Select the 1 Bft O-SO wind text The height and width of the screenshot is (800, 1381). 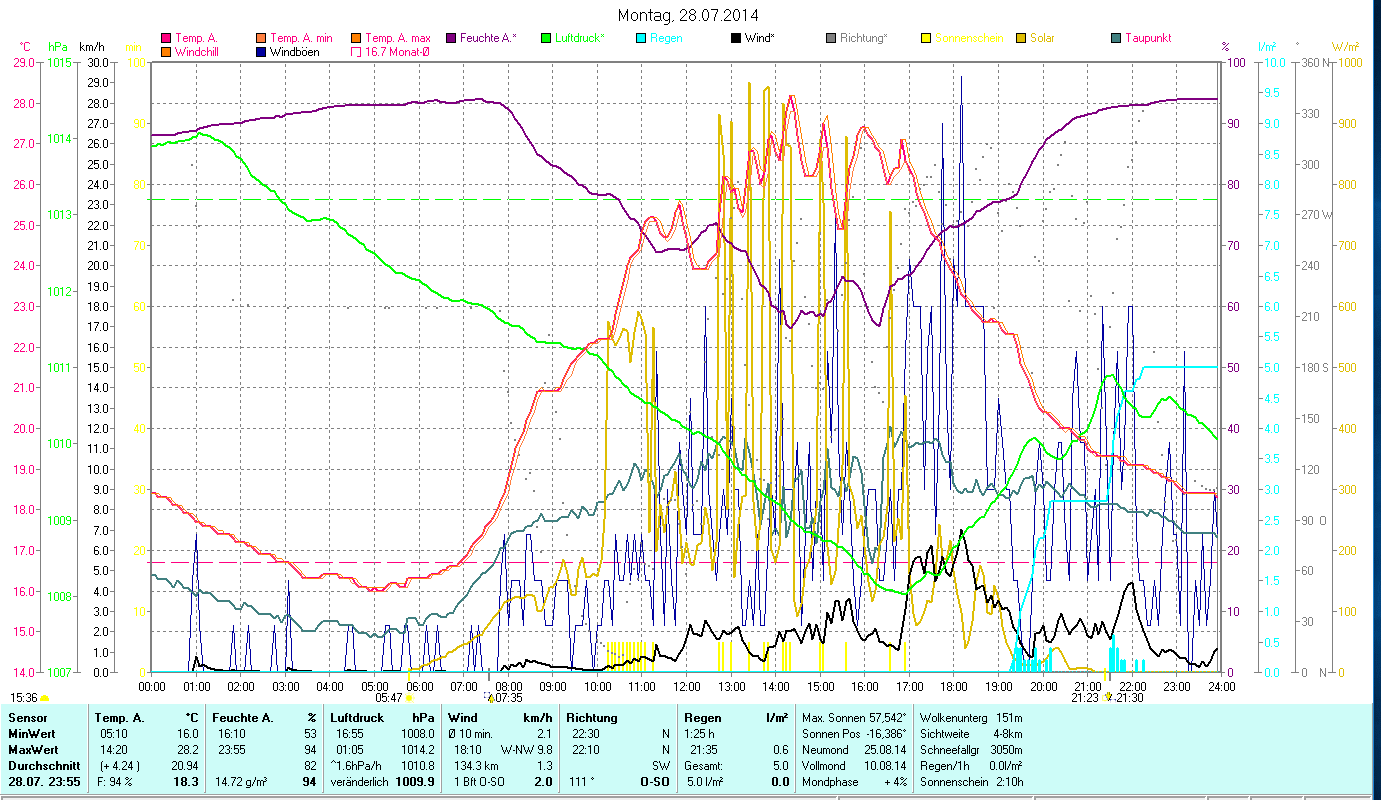(x=478, y=782)
